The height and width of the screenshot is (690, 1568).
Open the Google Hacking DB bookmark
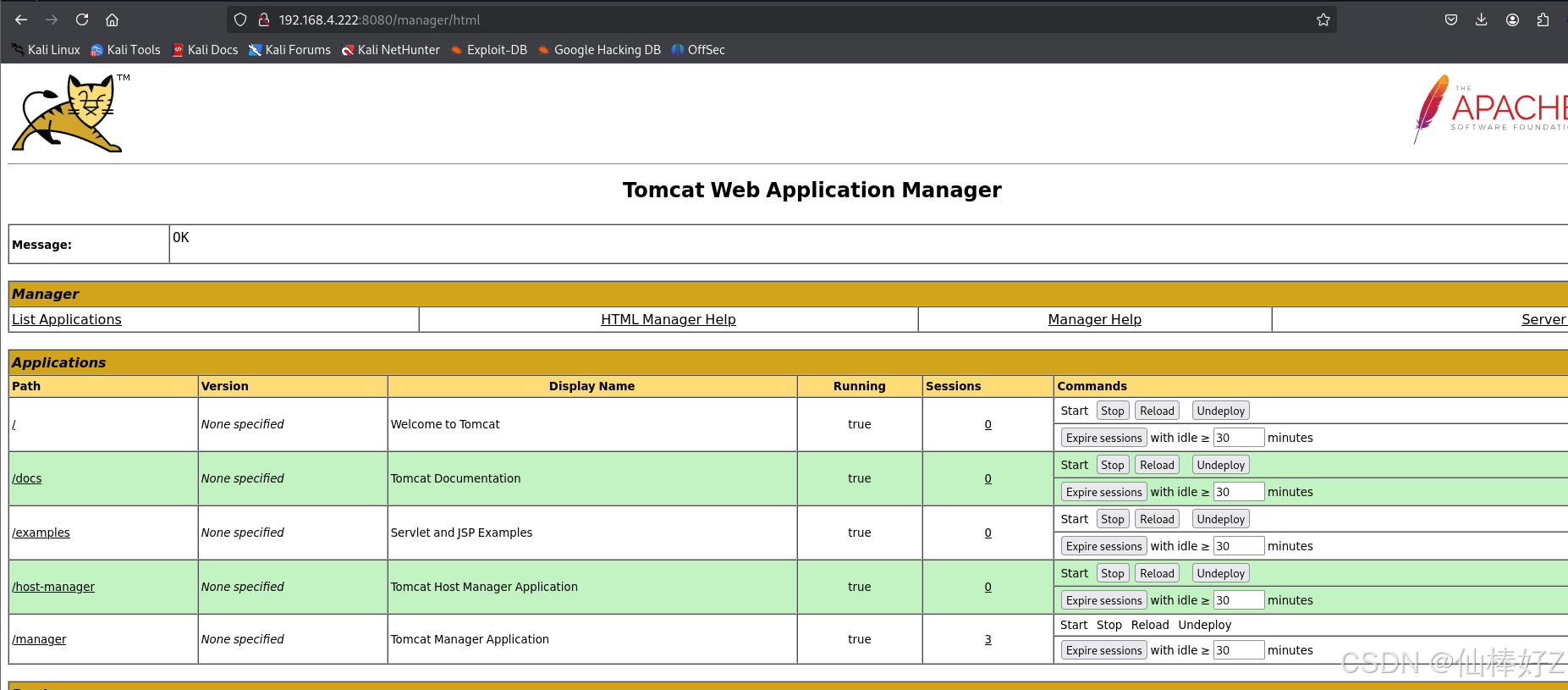tap(599, 50)
